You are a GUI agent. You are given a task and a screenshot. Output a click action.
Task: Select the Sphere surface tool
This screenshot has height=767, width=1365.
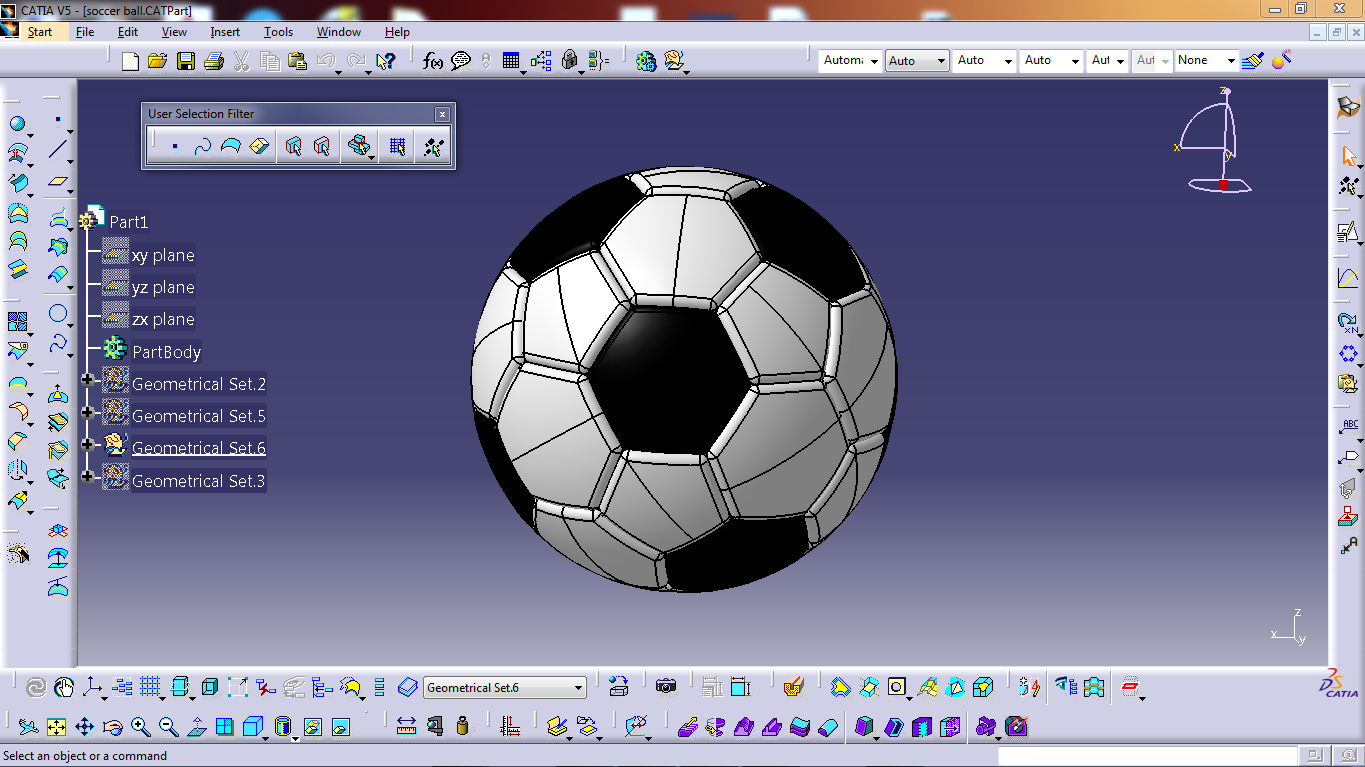(17, 124)
